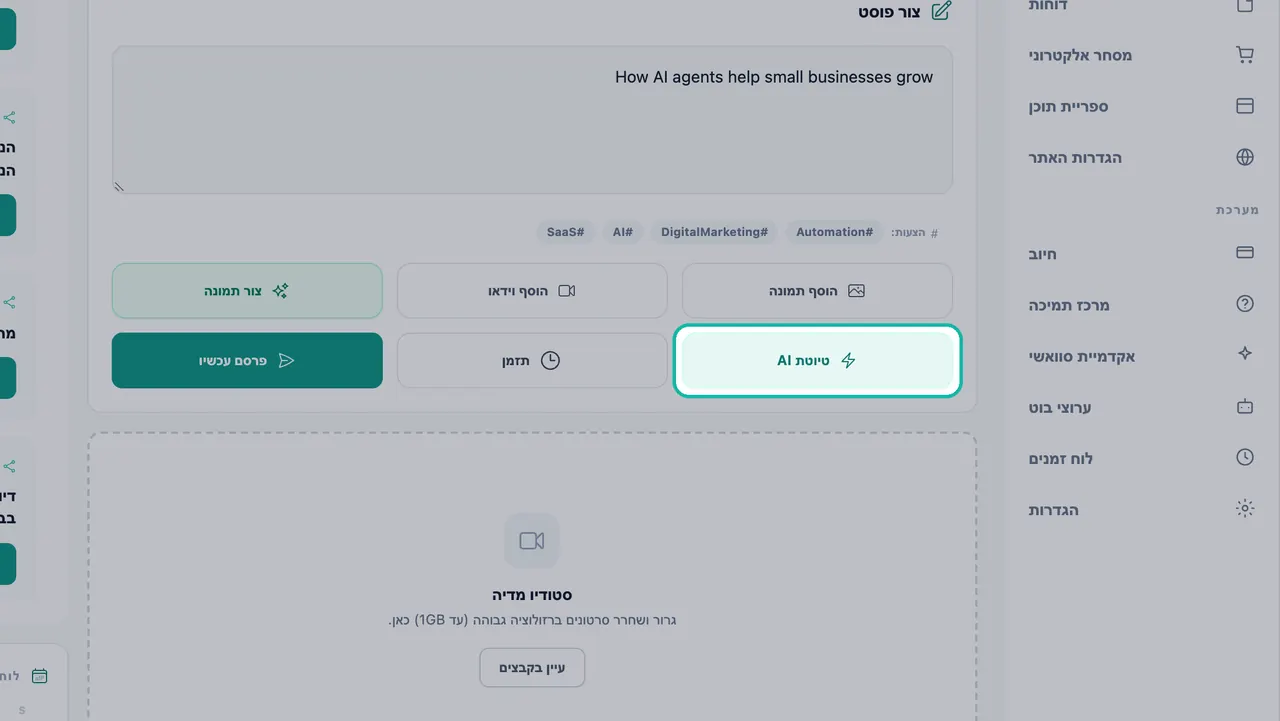Open הגדרות settings in sidebar

(1141, 509)
